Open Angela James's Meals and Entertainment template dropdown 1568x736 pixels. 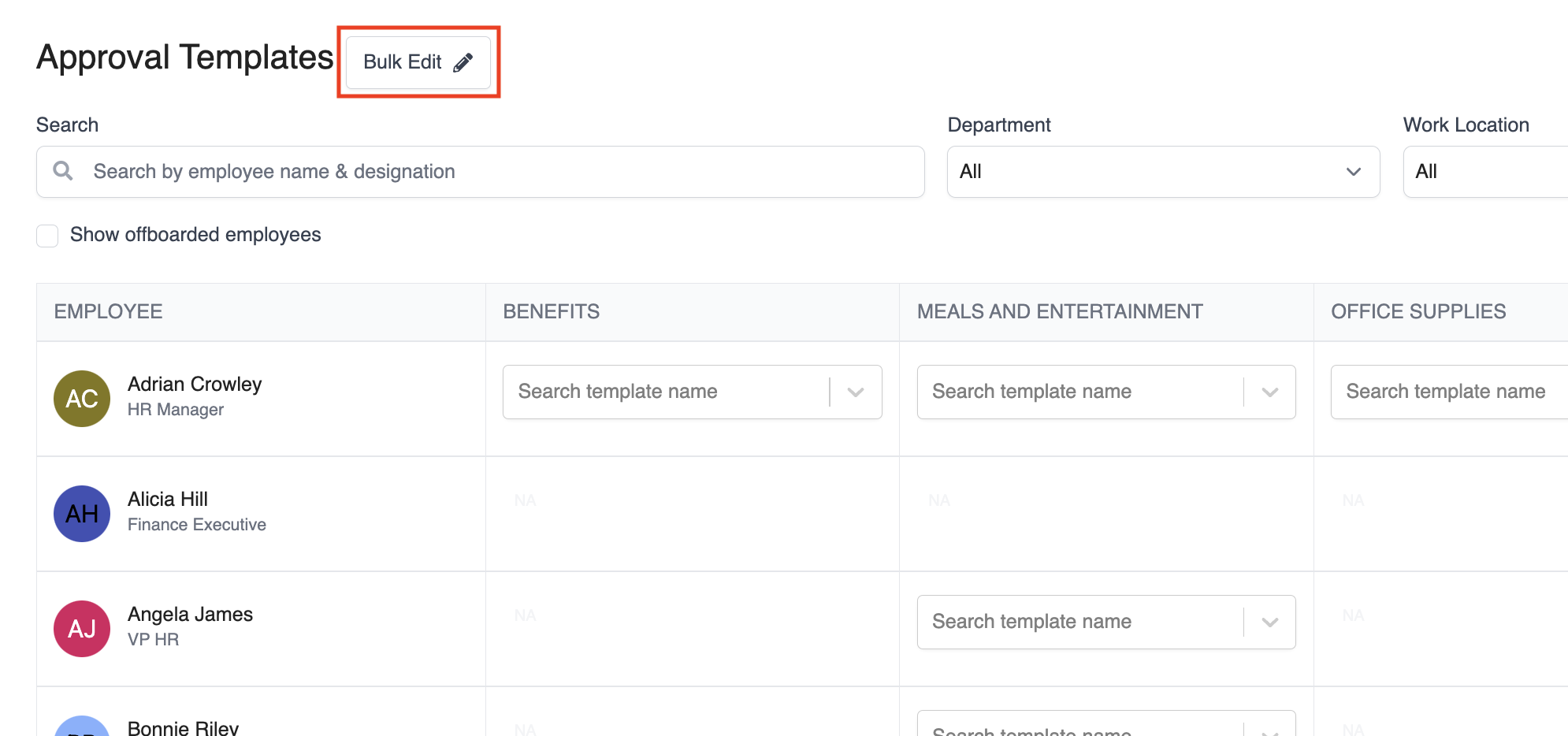coord(1106,622)
